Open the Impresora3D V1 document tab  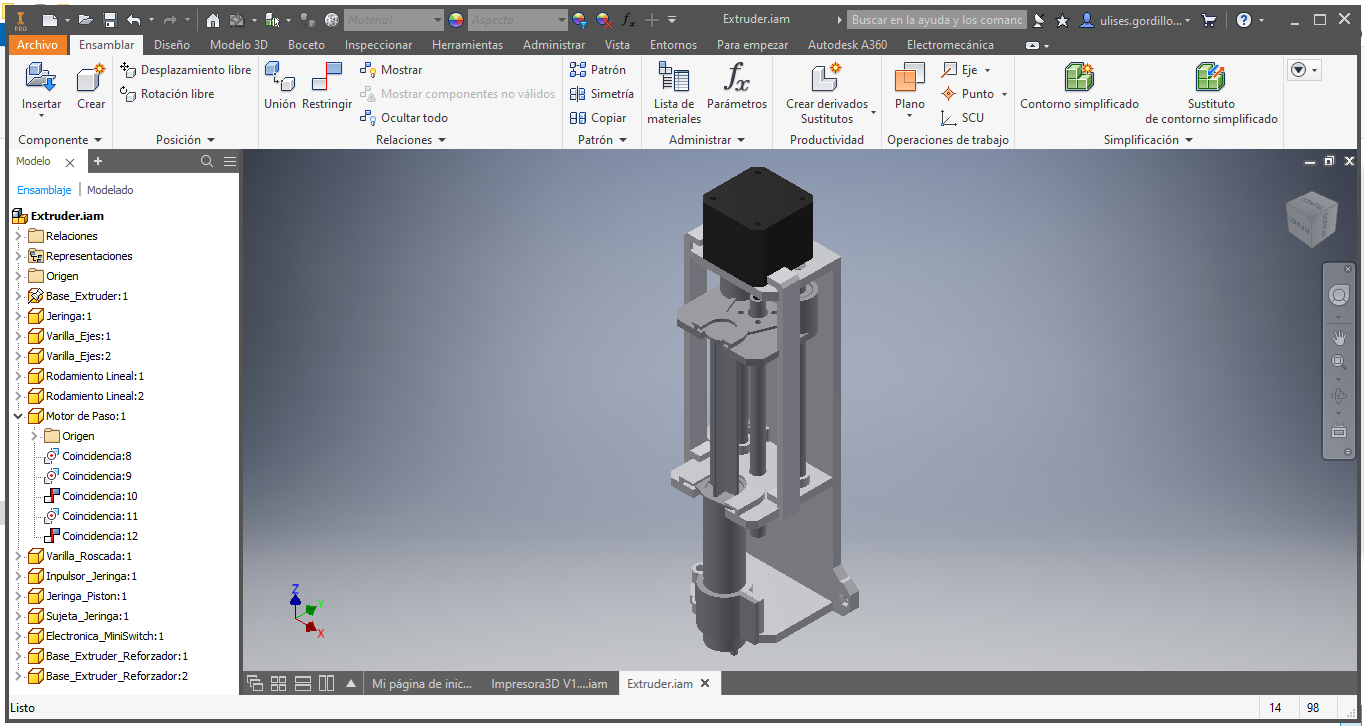549,684
